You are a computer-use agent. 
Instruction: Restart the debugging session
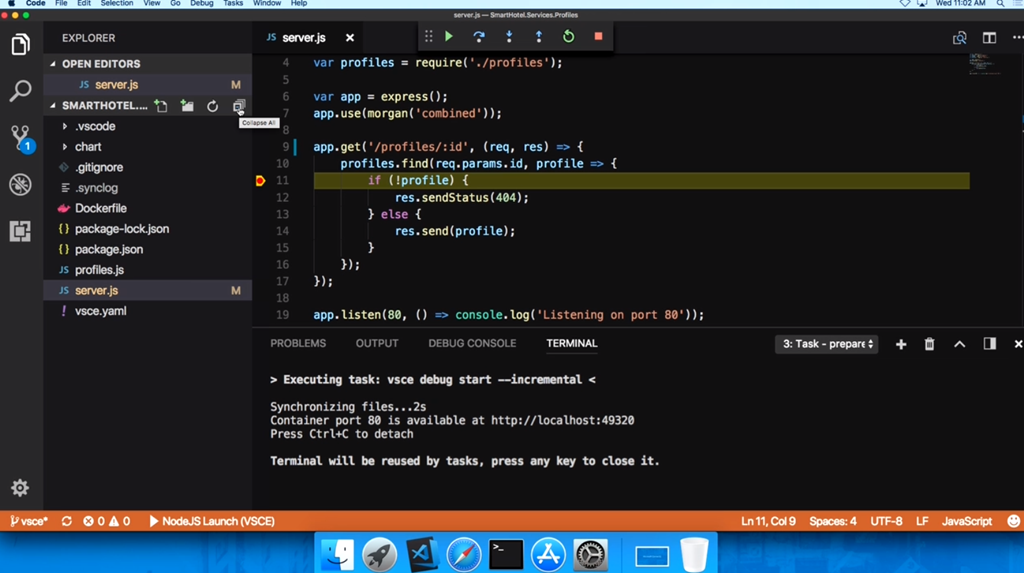(x=568, y=37)
